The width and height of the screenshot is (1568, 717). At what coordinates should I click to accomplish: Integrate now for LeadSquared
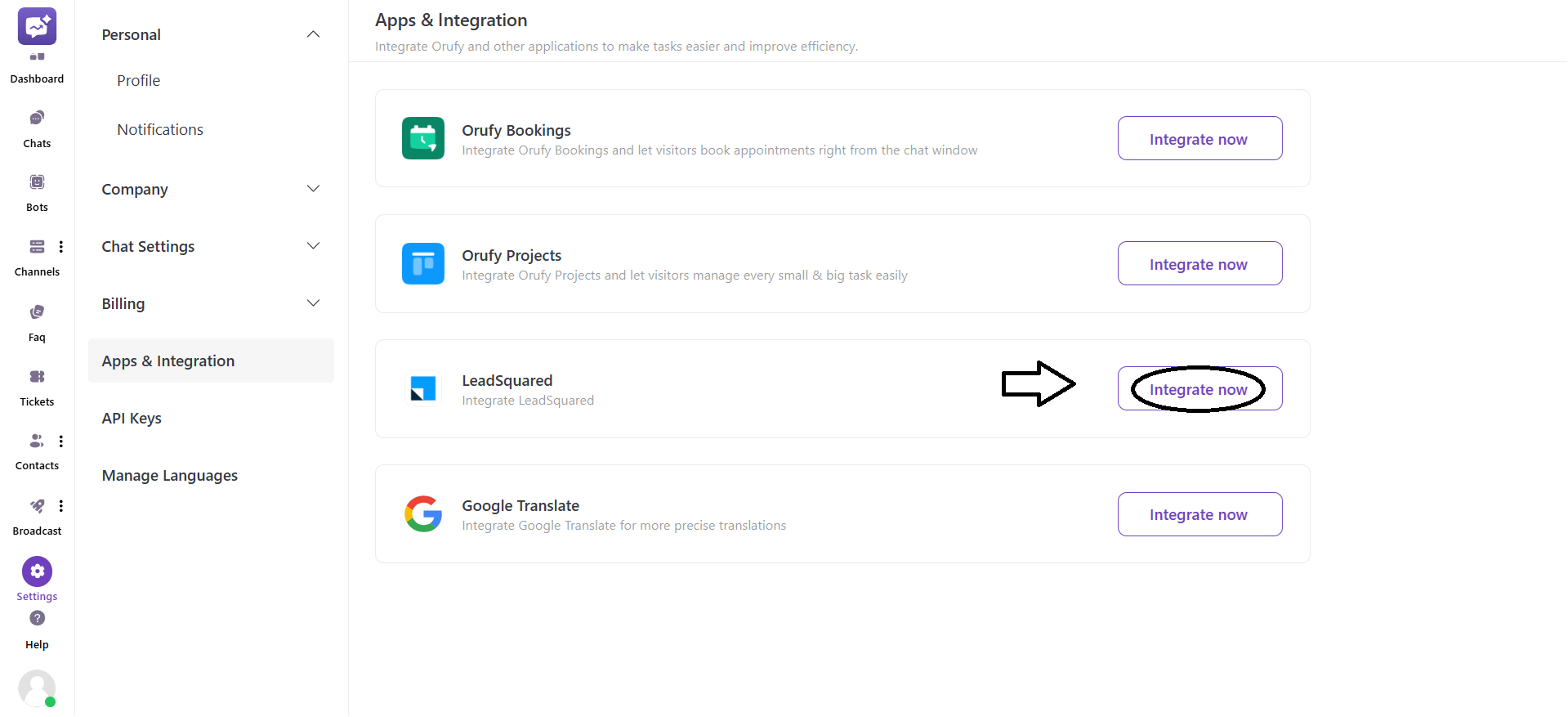(x=1199, y=388)
